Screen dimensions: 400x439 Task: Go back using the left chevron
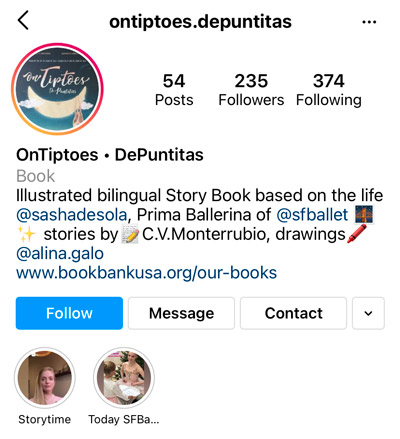(x=23, y=21)
